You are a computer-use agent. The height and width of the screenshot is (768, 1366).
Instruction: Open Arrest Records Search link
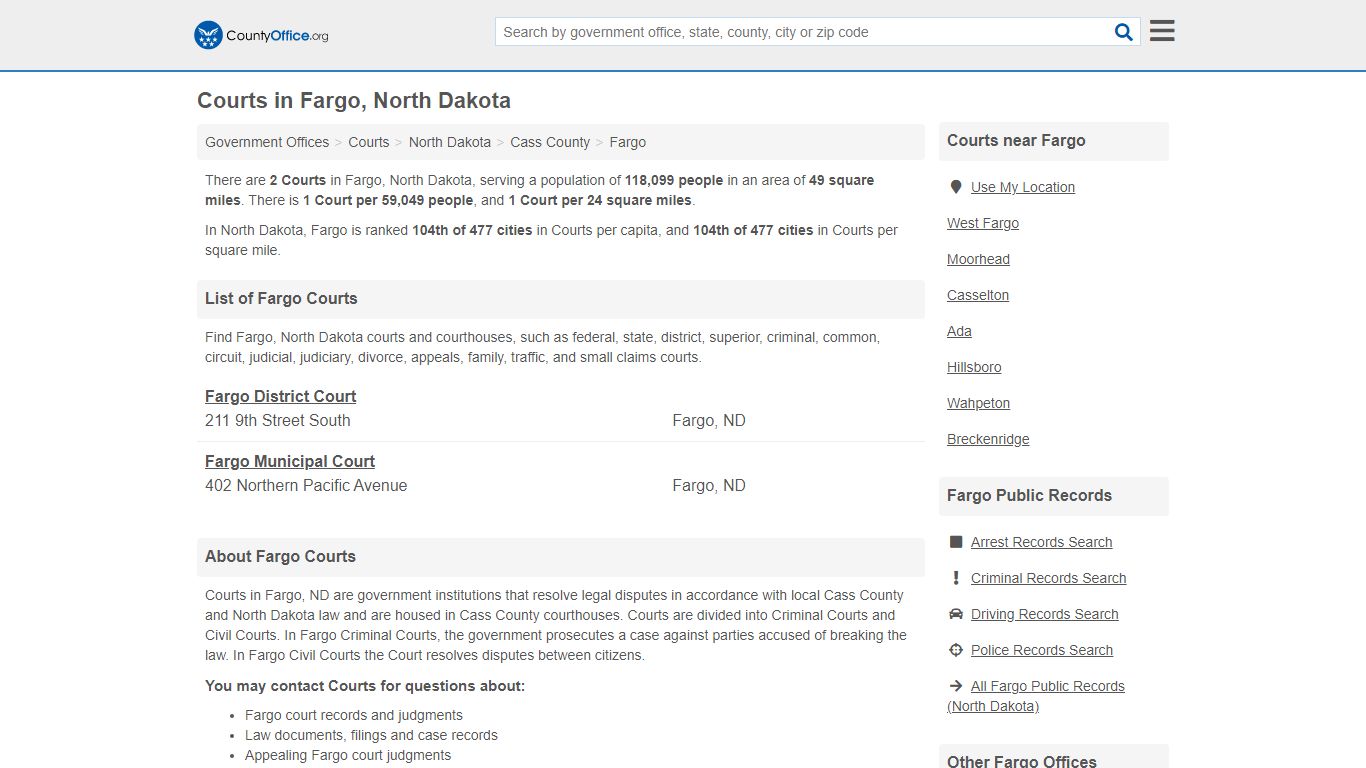pos(1041,542)
